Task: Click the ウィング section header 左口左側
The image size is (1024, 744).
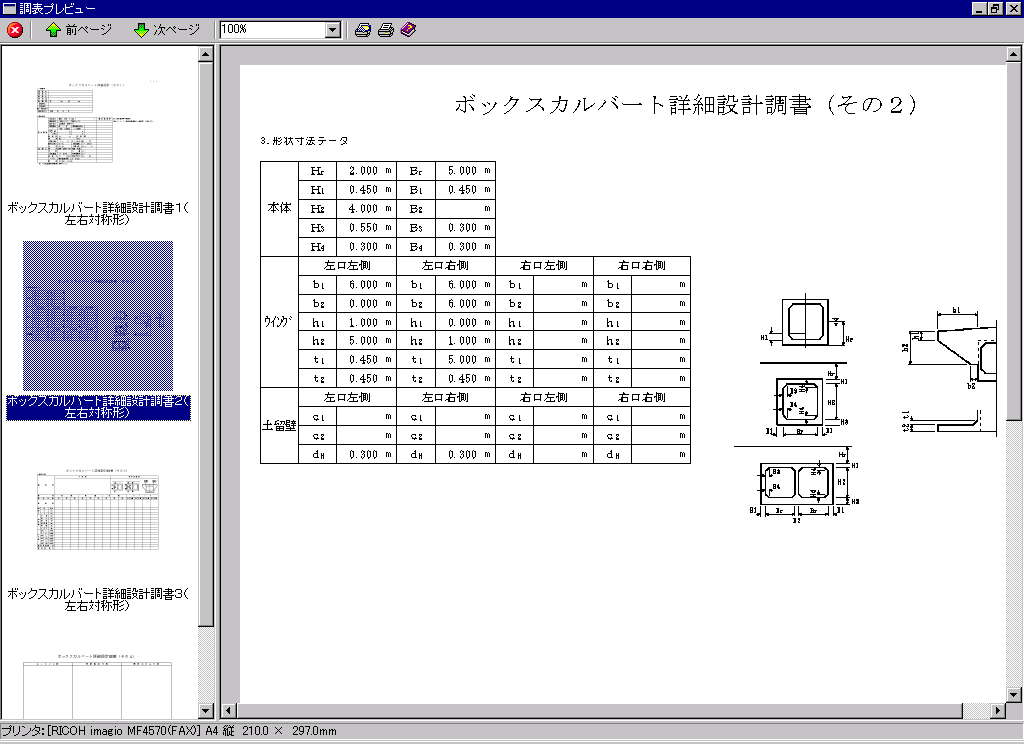Action: [347, 266]
